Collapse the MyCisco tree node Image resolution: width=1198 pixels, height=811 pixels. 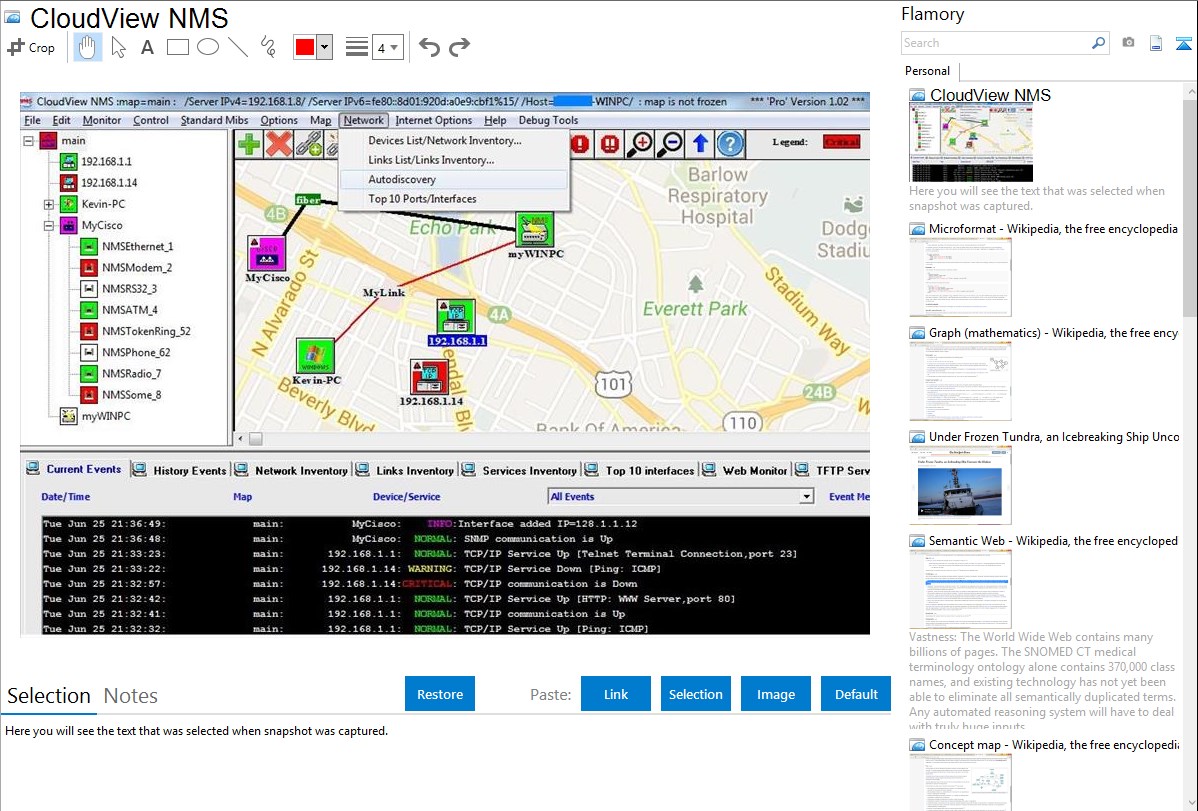[x=49, y=225]
